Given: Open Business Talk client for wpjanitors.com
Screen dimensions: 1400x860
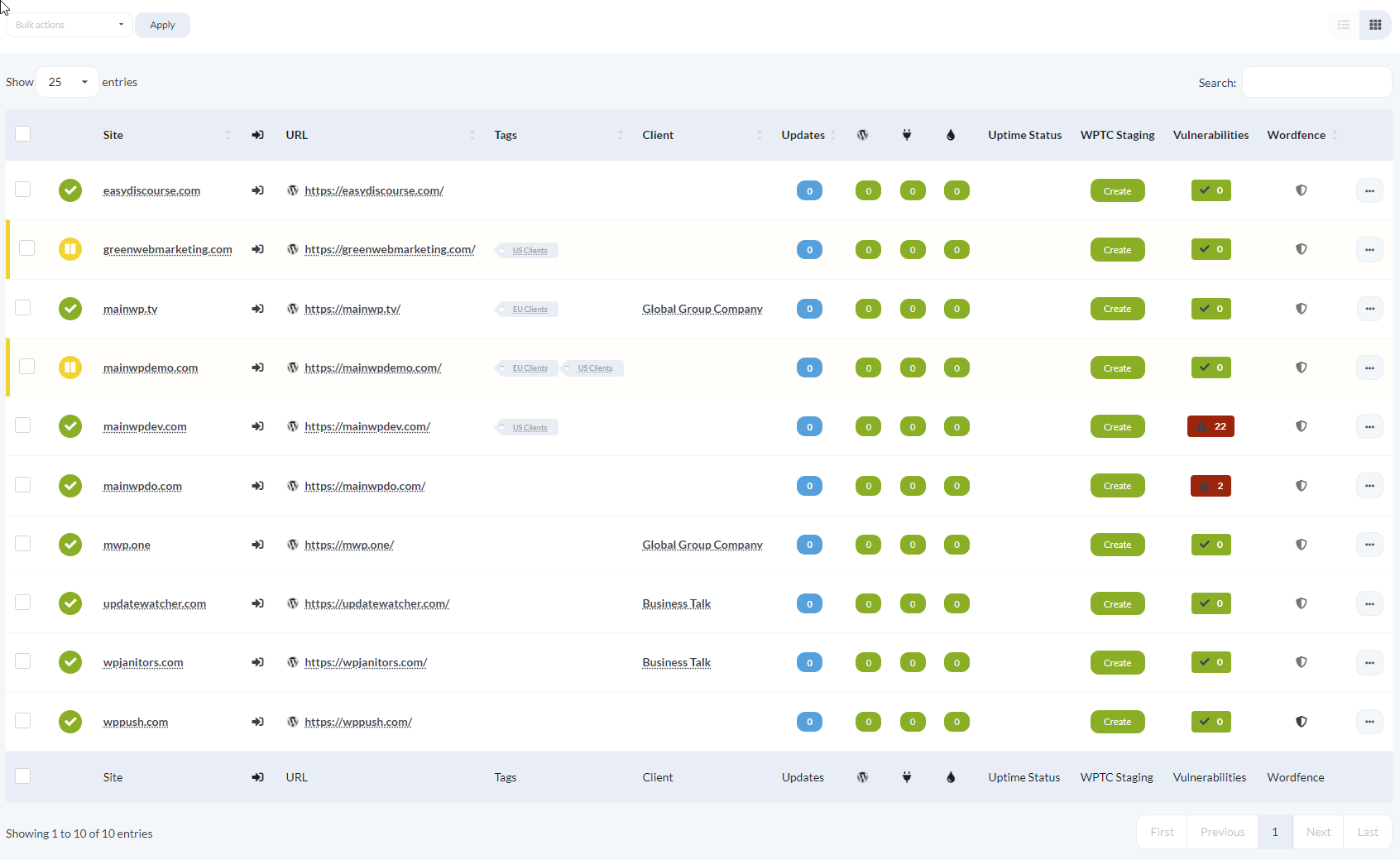Looking at the screenshot, I should tap(677, 662).
